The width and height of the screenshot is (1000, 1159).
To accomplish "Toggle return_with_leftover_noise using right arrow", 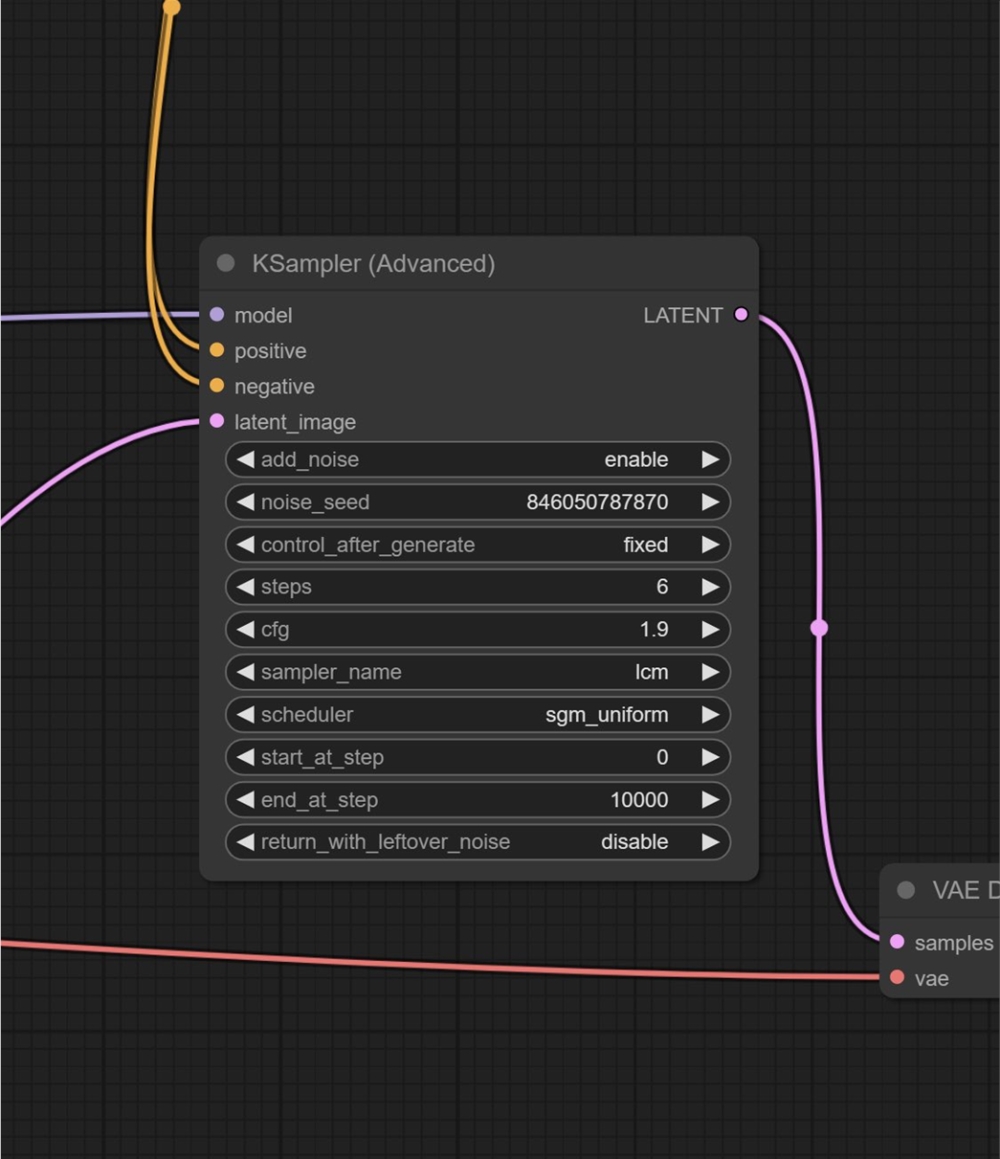I will [710, 842].
